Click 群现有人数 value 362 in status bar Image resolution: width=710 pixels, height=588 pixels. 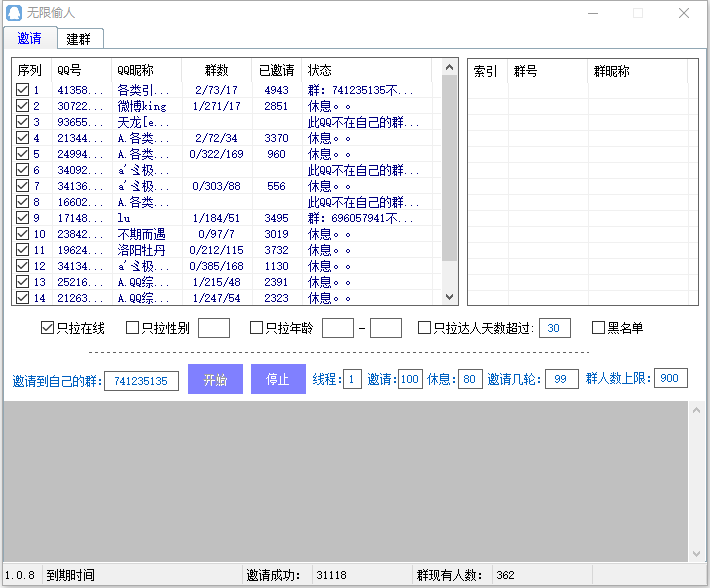point(505,575)
